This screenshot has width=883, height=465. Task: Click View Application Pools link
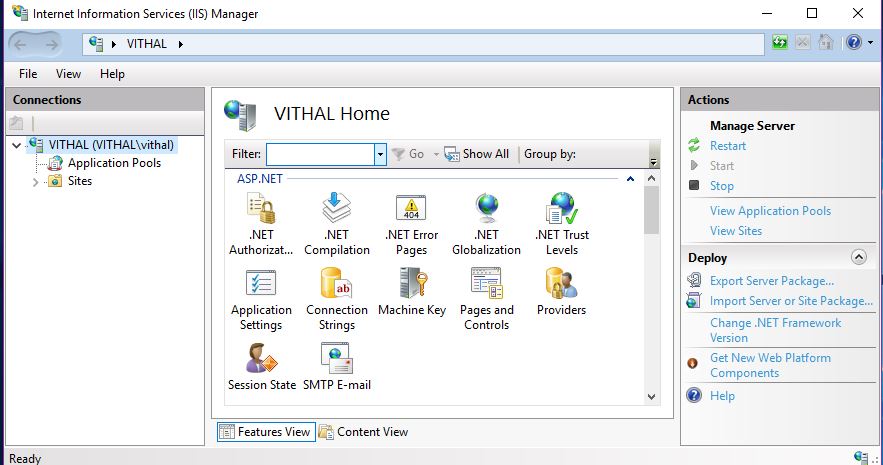(770, 211)
